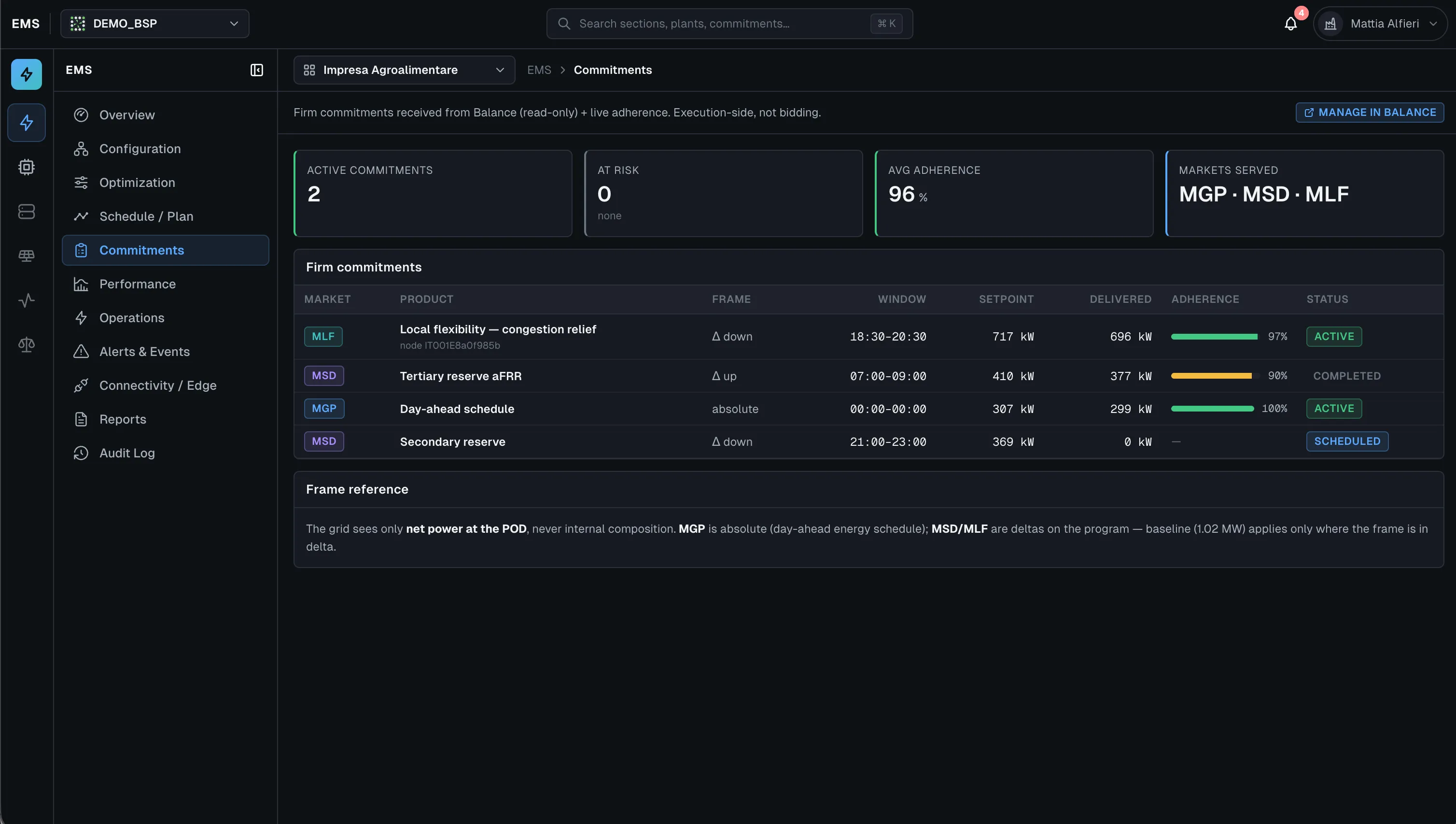Open the Commitments menu item
The image size is (1456, 824).
click(x=165, y=250)
